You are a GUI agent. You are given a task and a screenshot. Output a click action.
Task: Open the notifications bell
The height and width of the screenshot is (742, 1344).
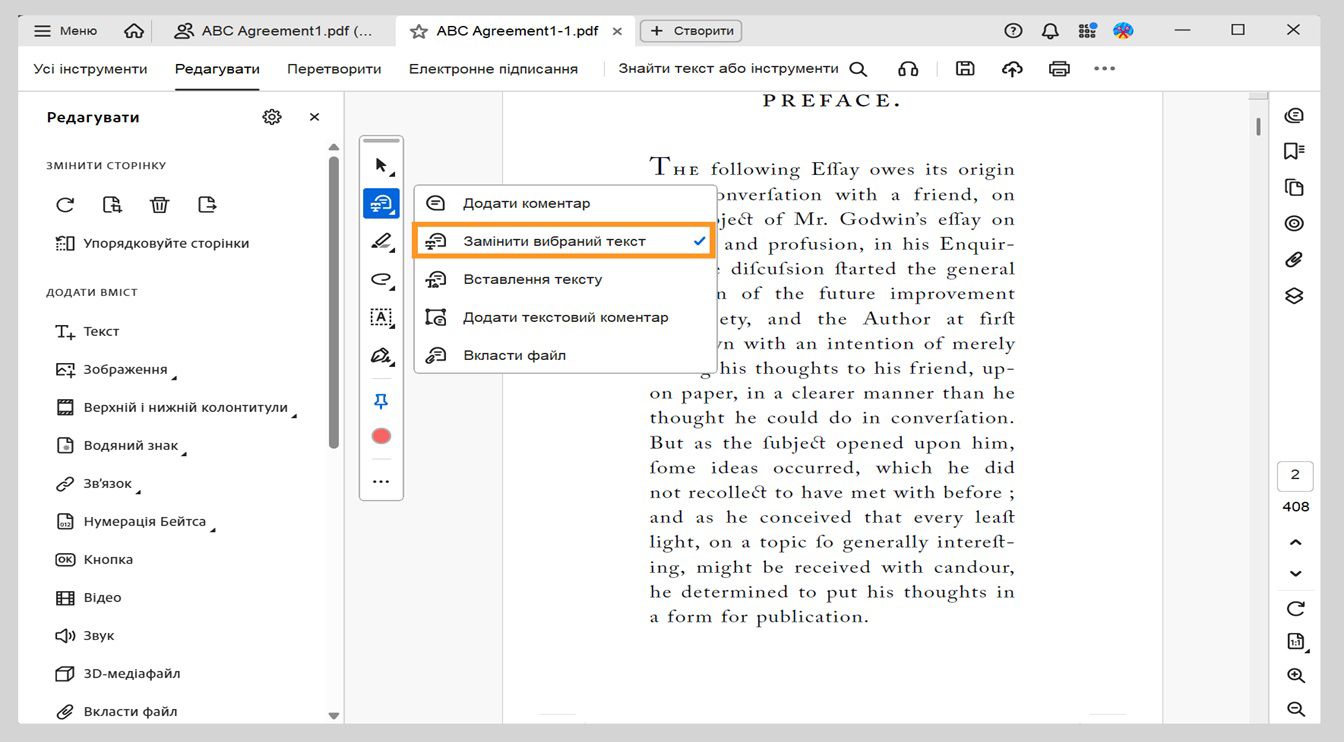pos(1050,31)
